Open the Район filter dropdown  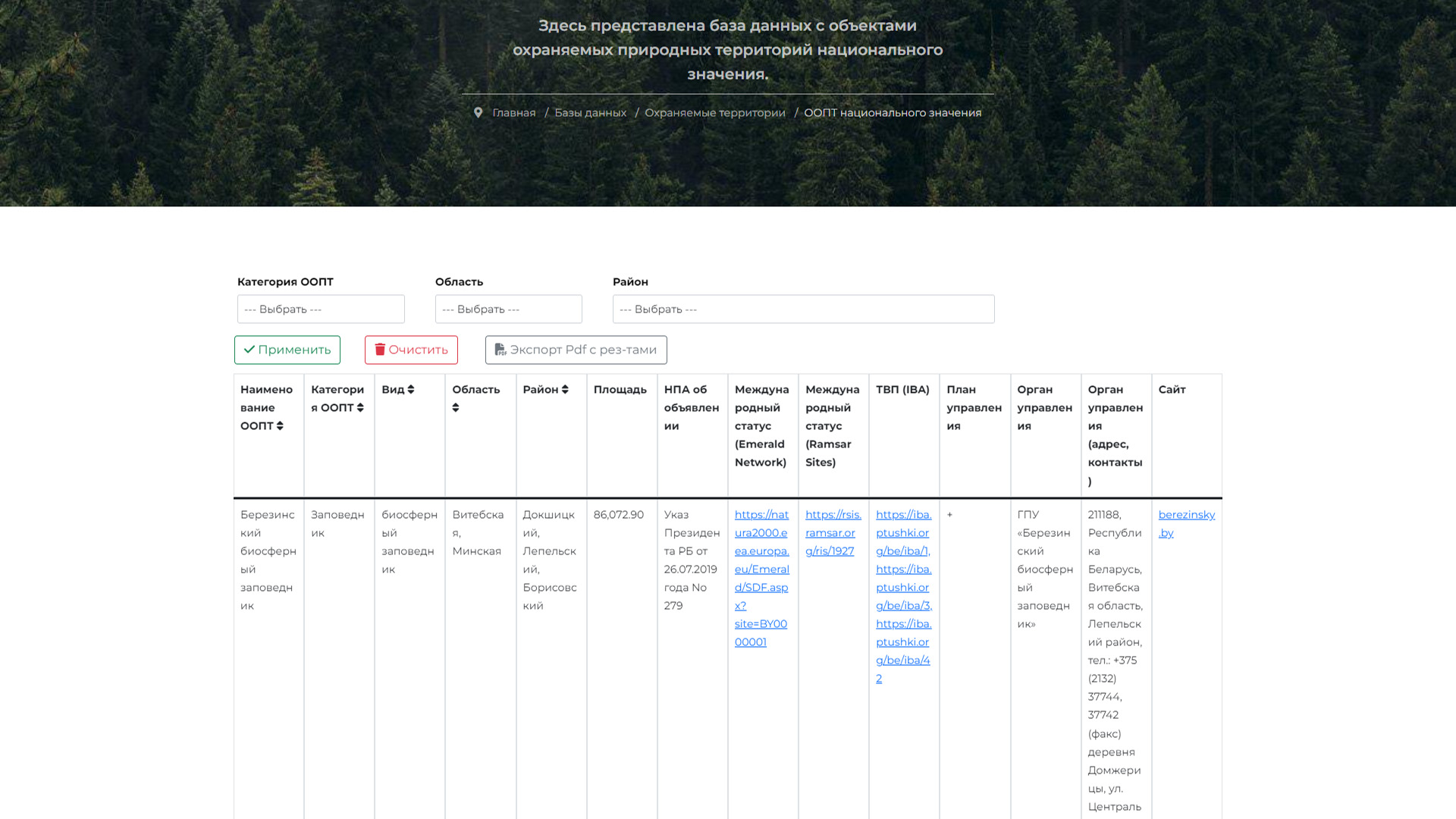click(x=803, y=309)
